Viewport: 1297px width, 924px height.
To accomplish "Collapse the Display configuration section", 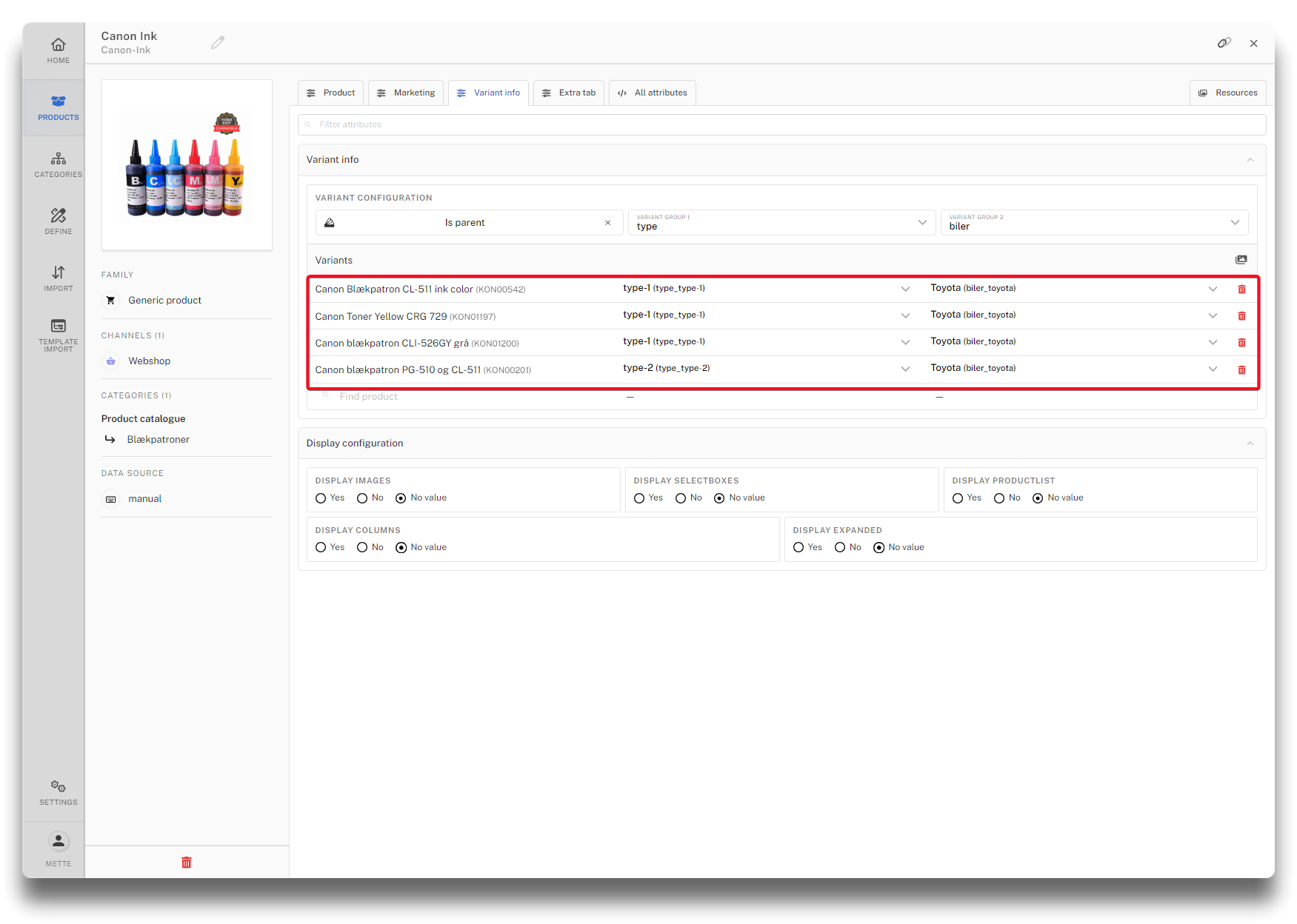I will 1250,443.
